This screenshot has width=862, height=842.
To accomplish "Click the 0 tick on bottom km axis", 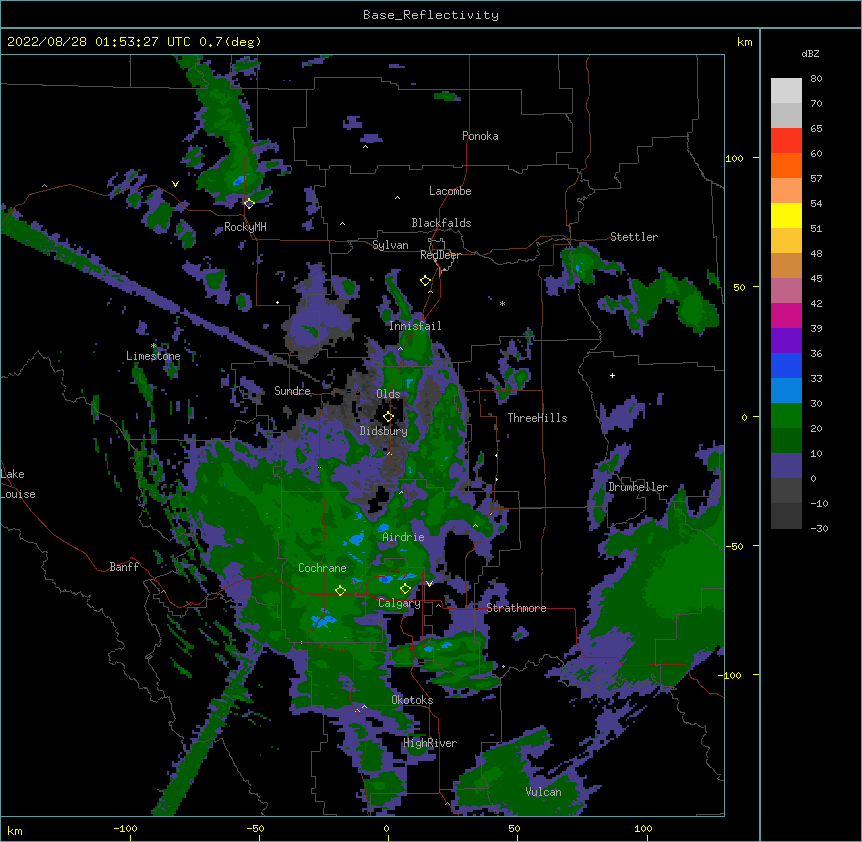I will click(x=386, y=828).
